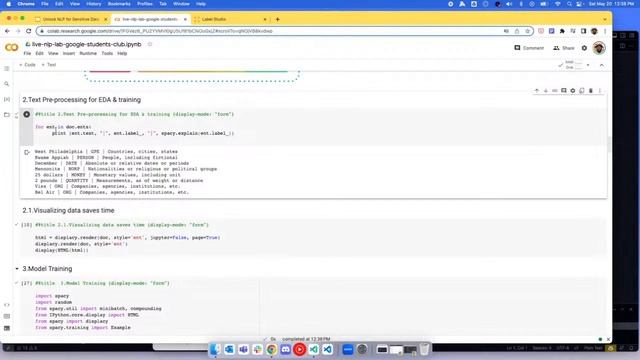Open the View menu in Colab
This screenshot has height=360, width=640.
tap(53, 53)
